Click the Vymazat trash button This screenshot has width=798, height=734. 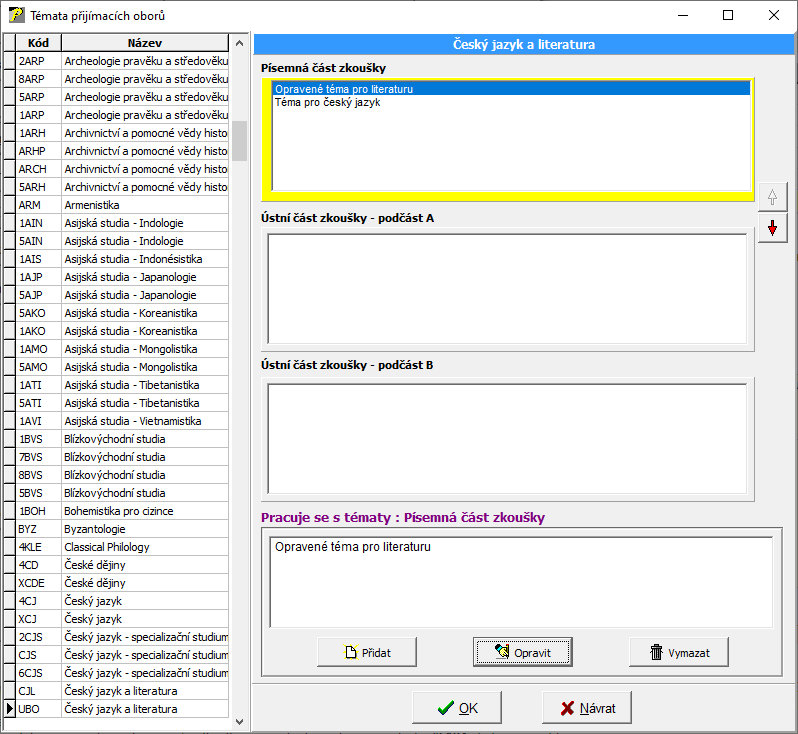tap(679, 652)
